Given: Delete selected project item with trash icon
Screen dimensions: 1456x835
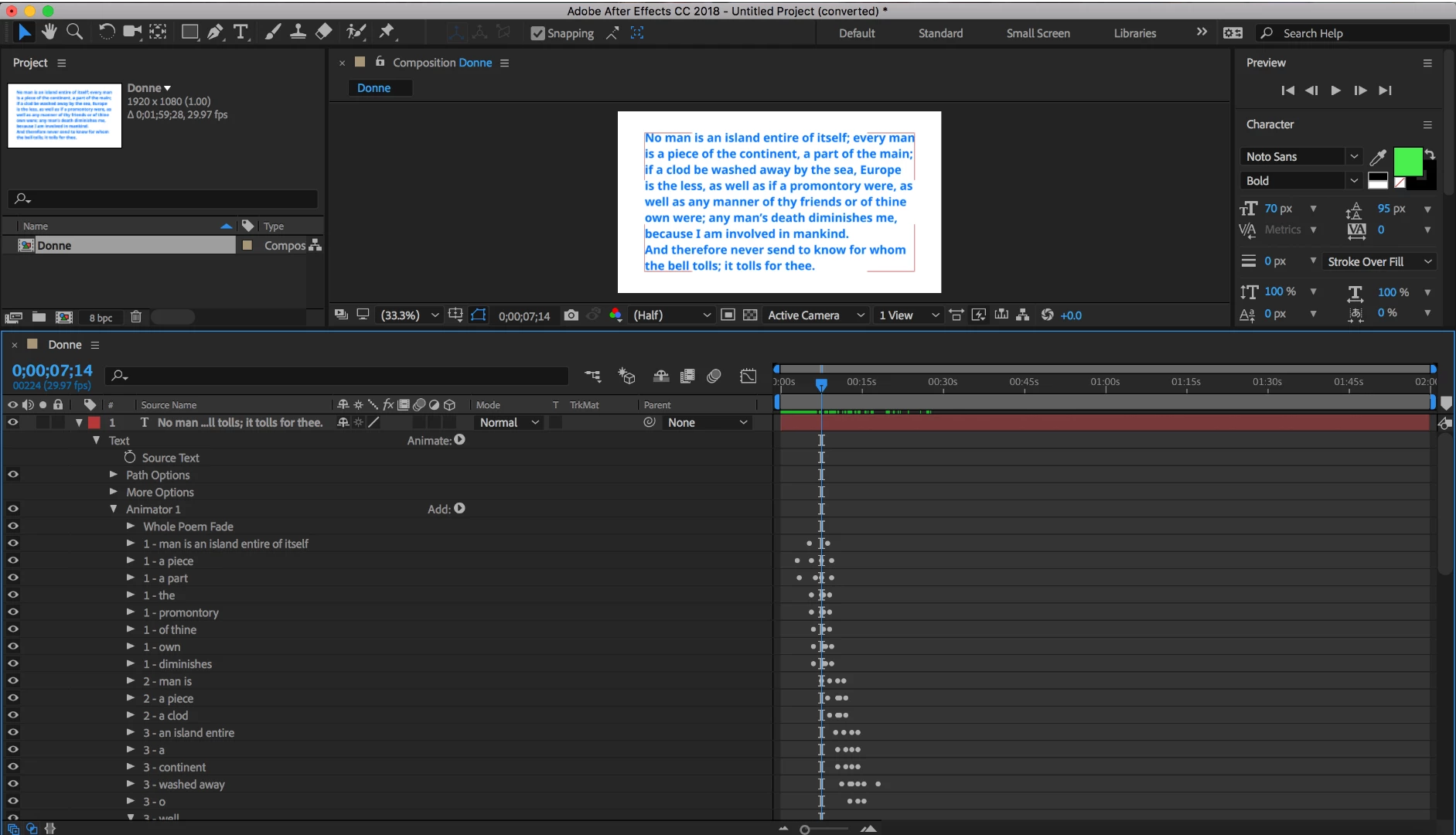Looking at the screenshot, I should (136, 317).
